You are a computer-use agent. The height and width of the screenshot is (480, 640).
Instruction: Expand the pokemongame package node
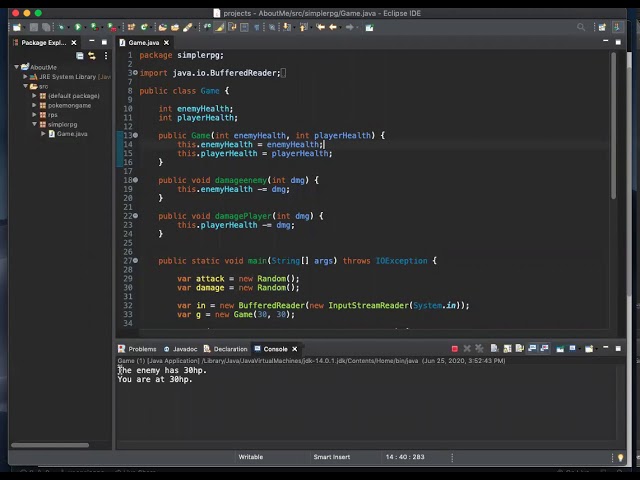pos(34,105)
